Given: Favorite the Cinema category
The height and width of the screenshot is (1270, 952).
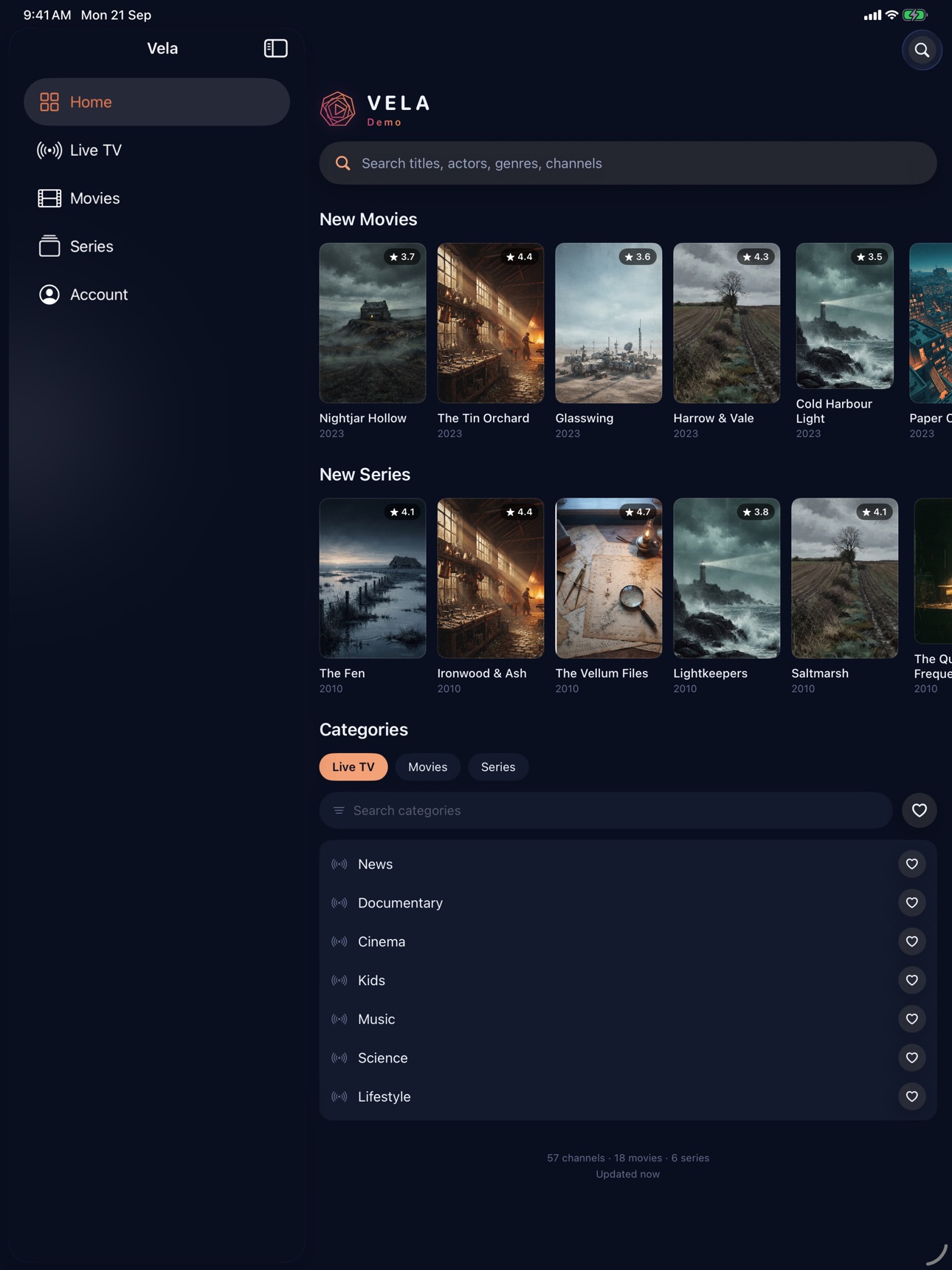Looking at the screenshot, I should click(912, 941).
